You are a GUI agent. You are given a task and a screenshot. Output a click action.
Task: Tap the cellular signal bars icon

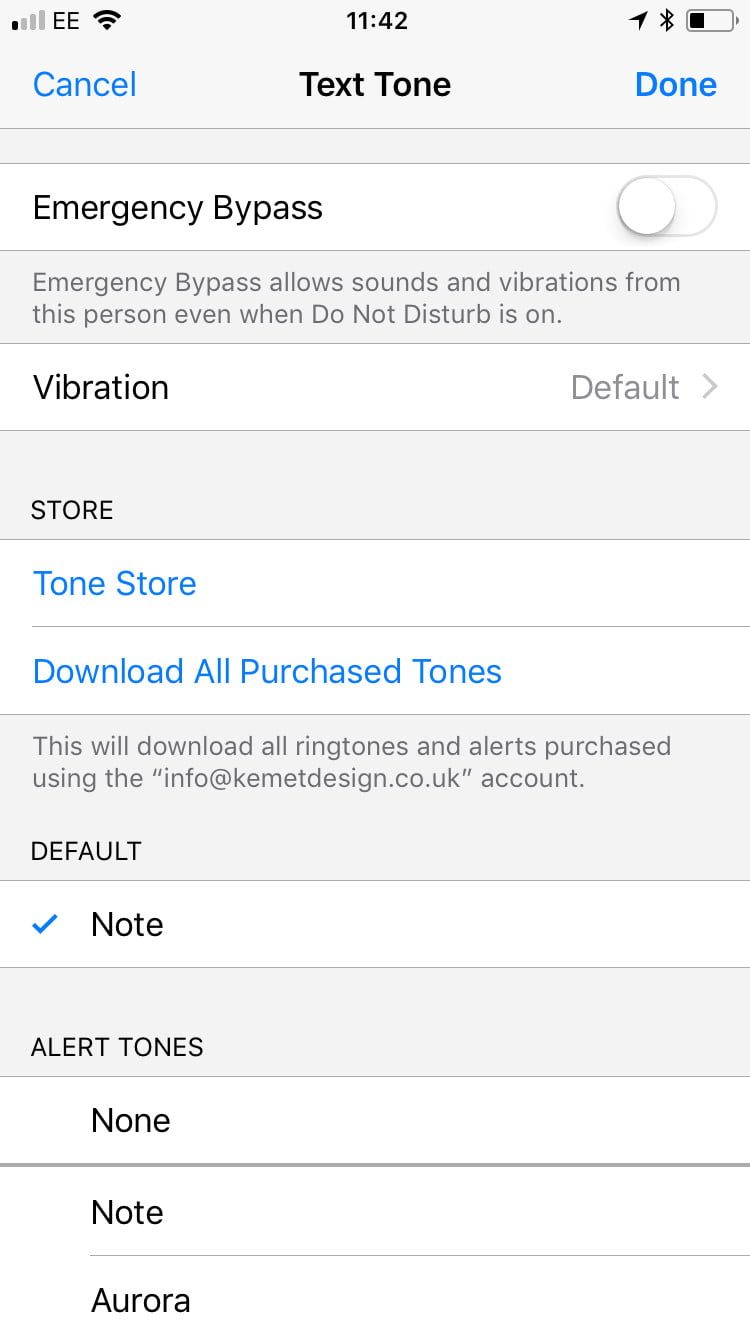pyautogui.click(x=27, y=22)
